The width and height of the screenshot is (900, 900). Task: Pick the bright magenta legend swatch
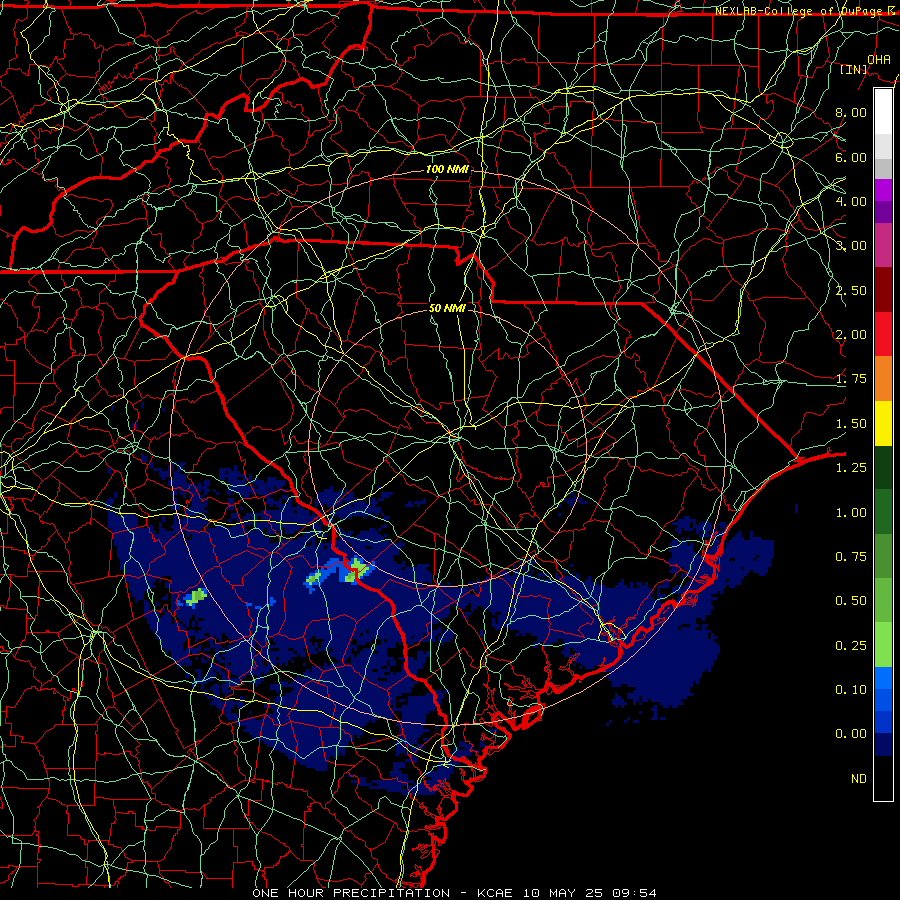click(883, 190)
